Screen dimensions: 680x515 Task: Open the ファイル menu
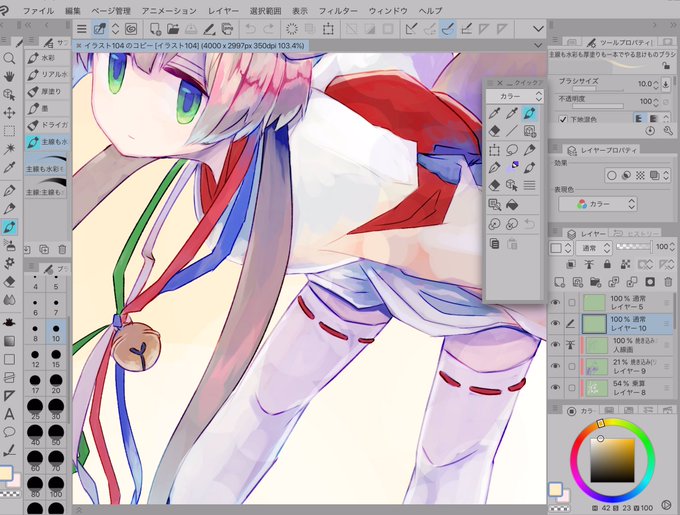[38, 10]
